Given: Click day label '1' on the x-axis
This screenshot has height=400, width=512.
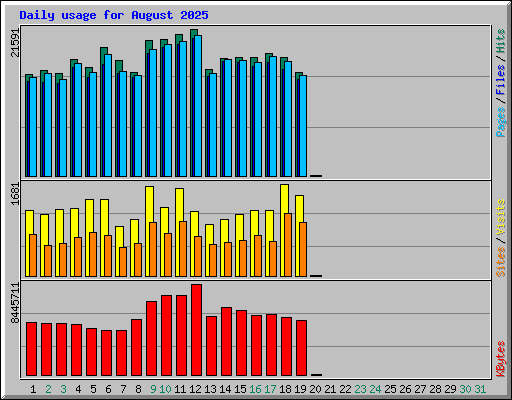Looking at the screenshot, I should tap(33, 389).
